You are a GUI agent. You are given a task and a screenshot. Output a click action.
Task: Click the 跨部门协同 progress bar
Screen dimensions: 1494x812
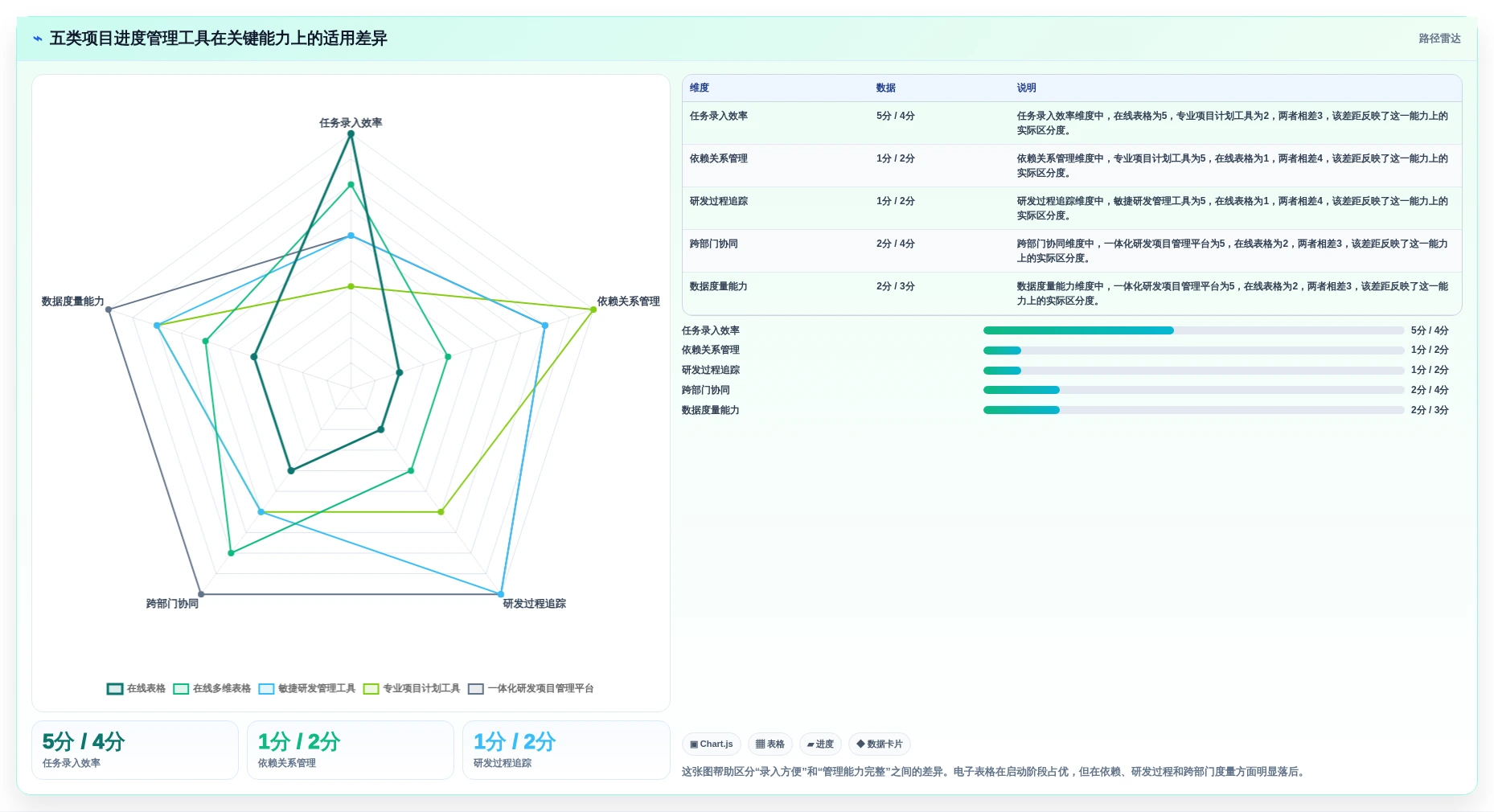[x=1193, y=390]
